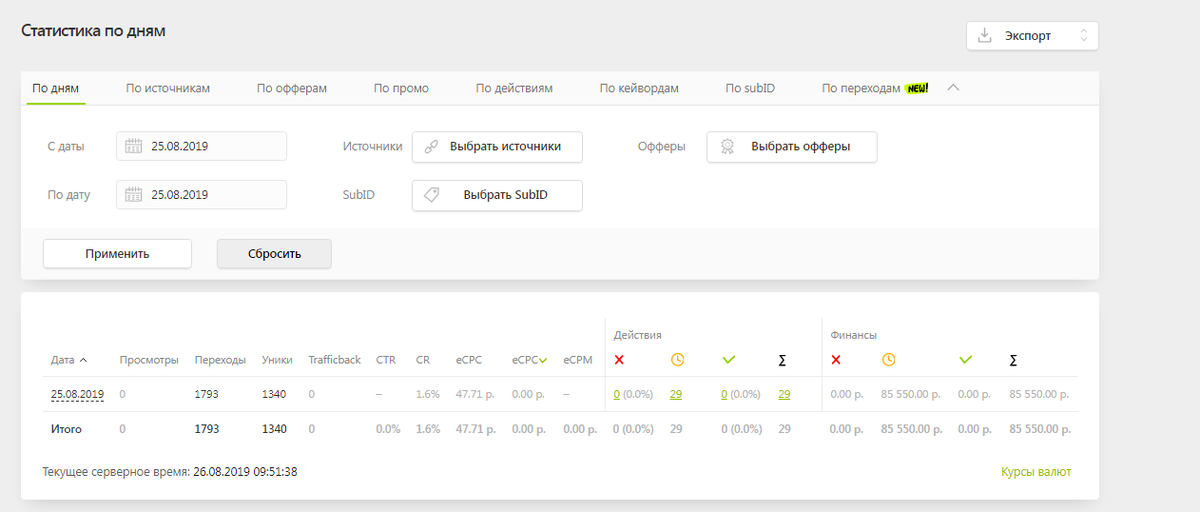1200x512 pixels.
Task: Open the Экспорт dropdown
Action: pyautogui.click(x=1032, y=36)
